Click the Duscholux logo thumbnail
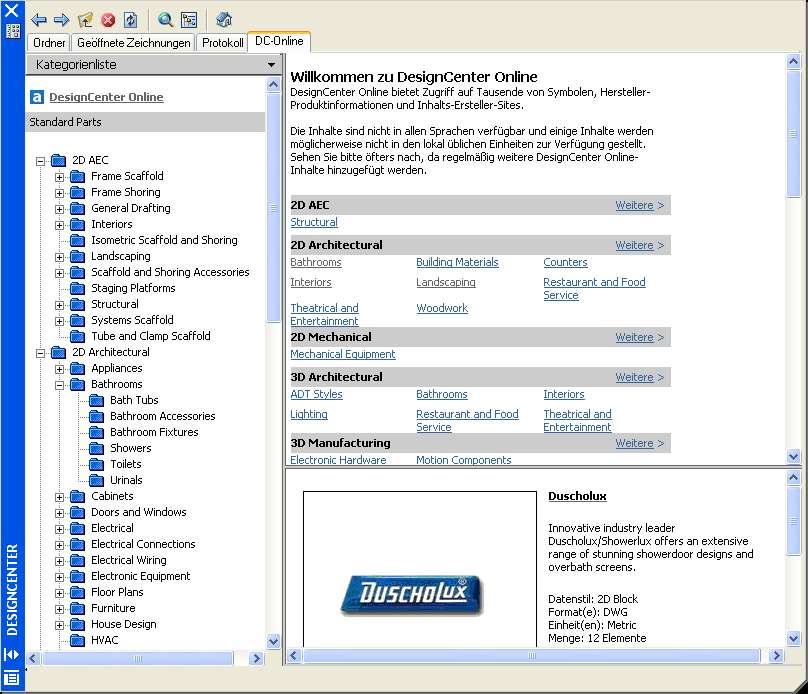Viewport: 808px width, 694px height. [x=412, y=595]
